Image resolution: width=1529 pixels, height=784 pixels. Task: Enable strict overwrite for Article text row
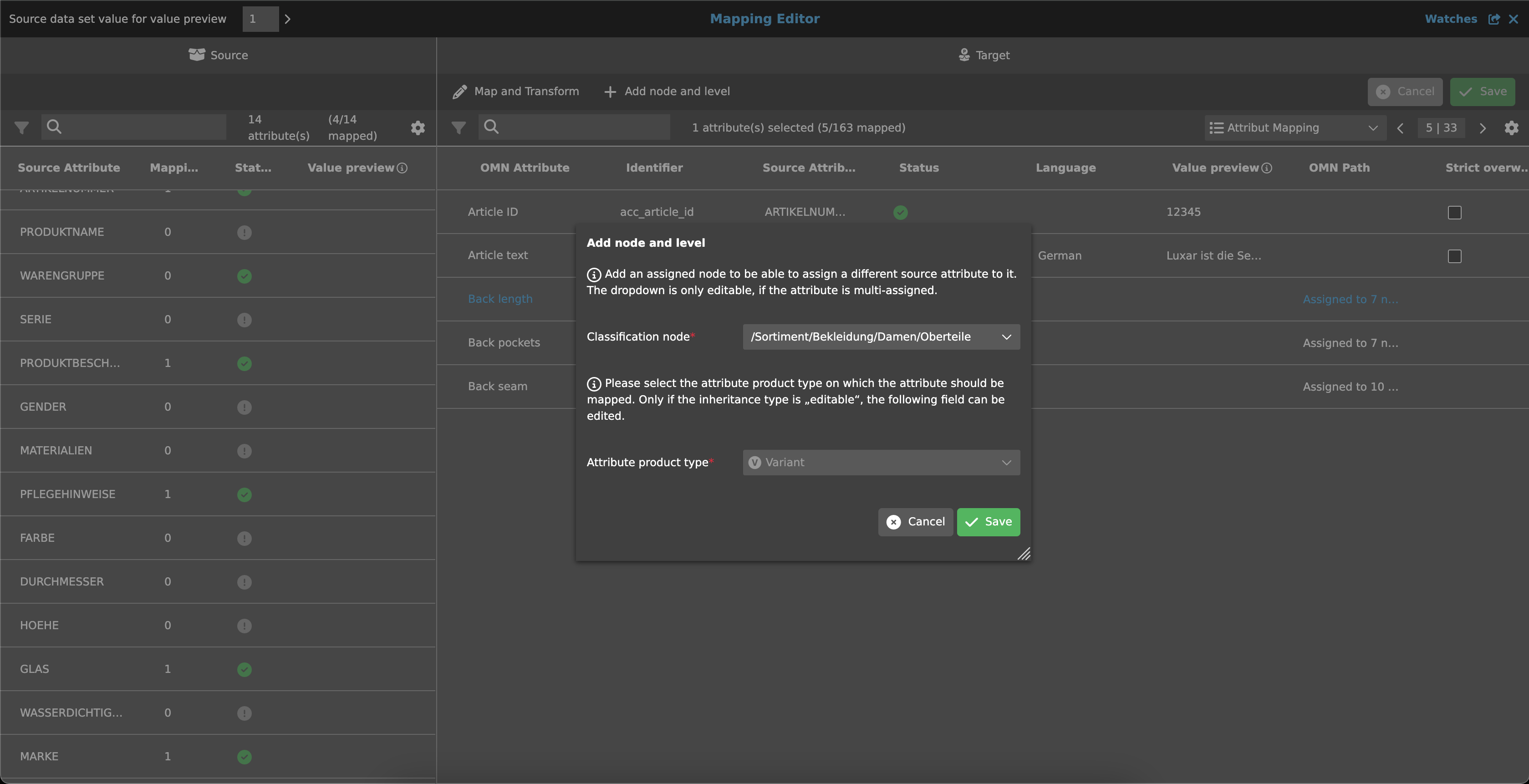pos(1454,256)
